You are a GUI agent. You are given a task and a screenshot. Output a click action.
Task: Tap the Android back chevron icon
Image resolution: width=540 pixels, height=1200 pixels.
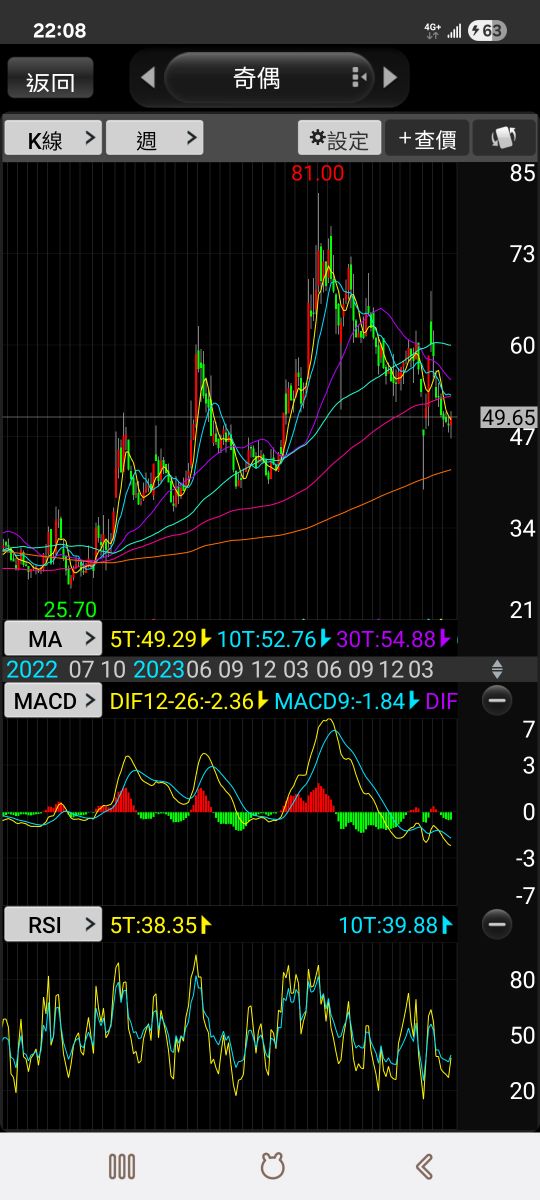(x=423, y=1166)
